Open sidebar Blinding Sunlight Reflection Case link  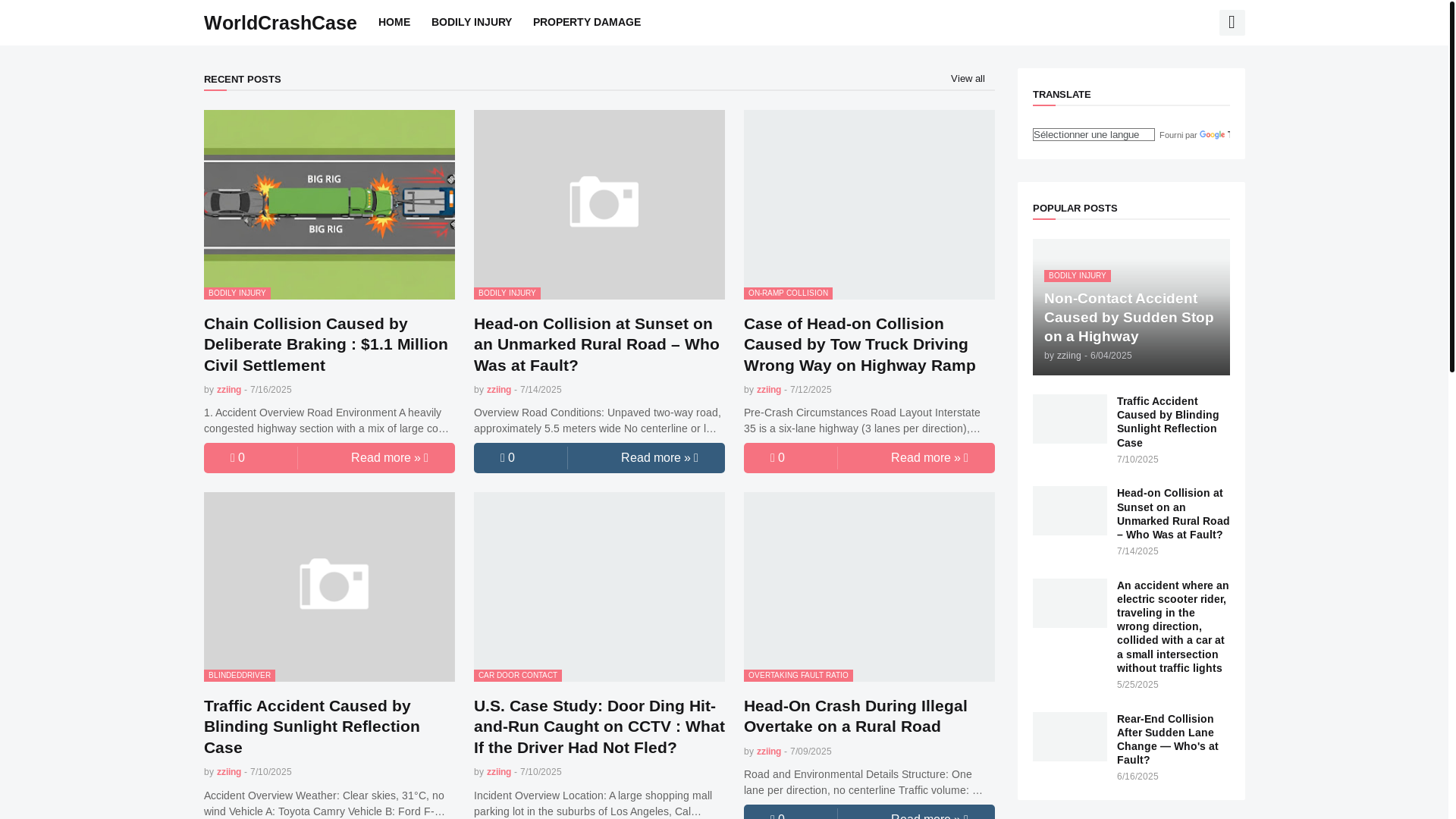(x=1168, y=422)
